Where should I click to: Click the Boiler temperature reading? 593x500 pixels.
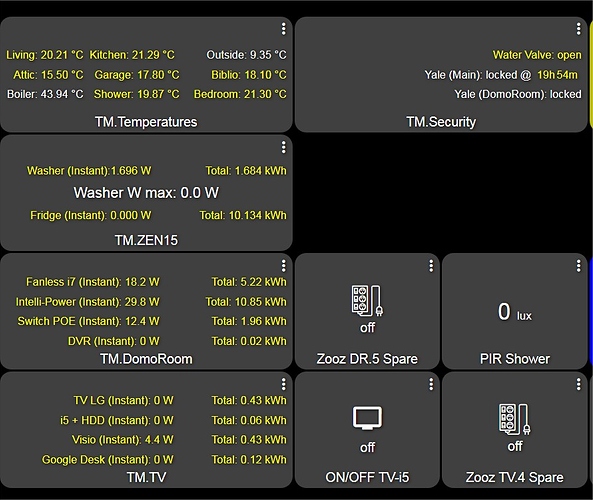point(45,94)
